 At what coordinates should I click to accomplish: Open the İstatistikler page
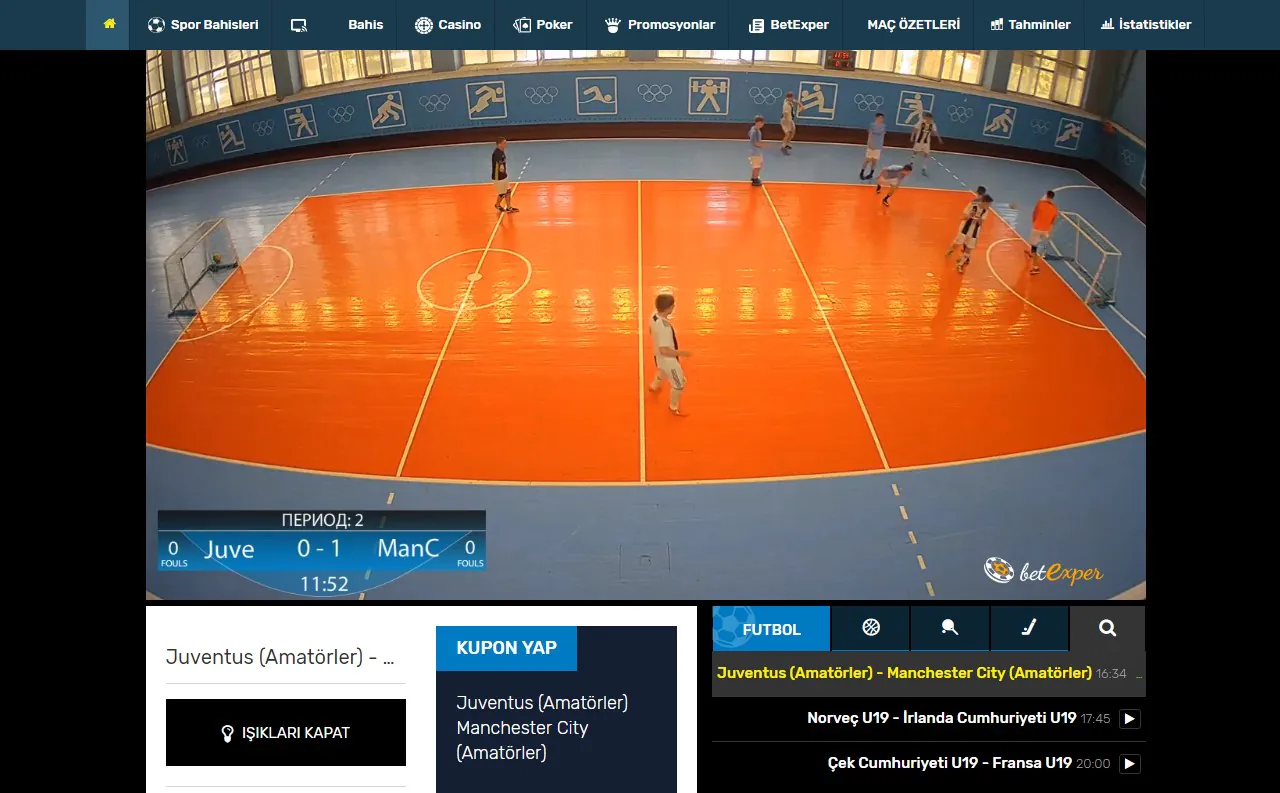1145,25
